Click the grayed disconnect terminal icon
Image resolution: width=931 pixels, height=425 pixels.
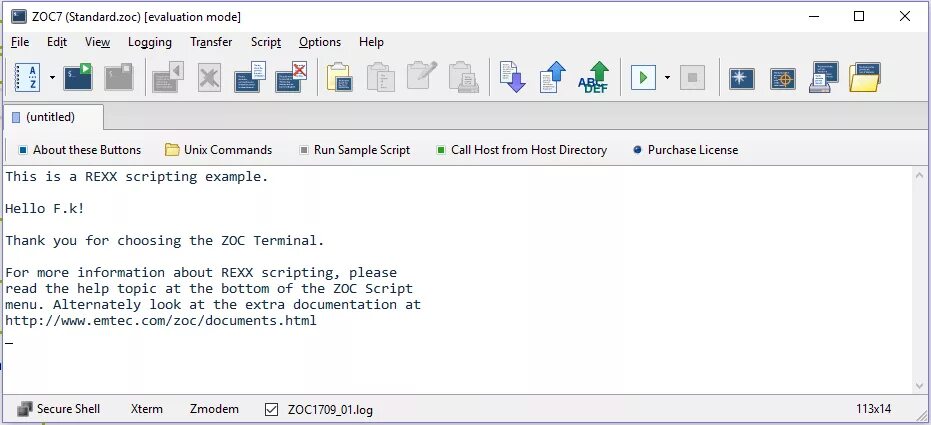(x=119, y=77)
